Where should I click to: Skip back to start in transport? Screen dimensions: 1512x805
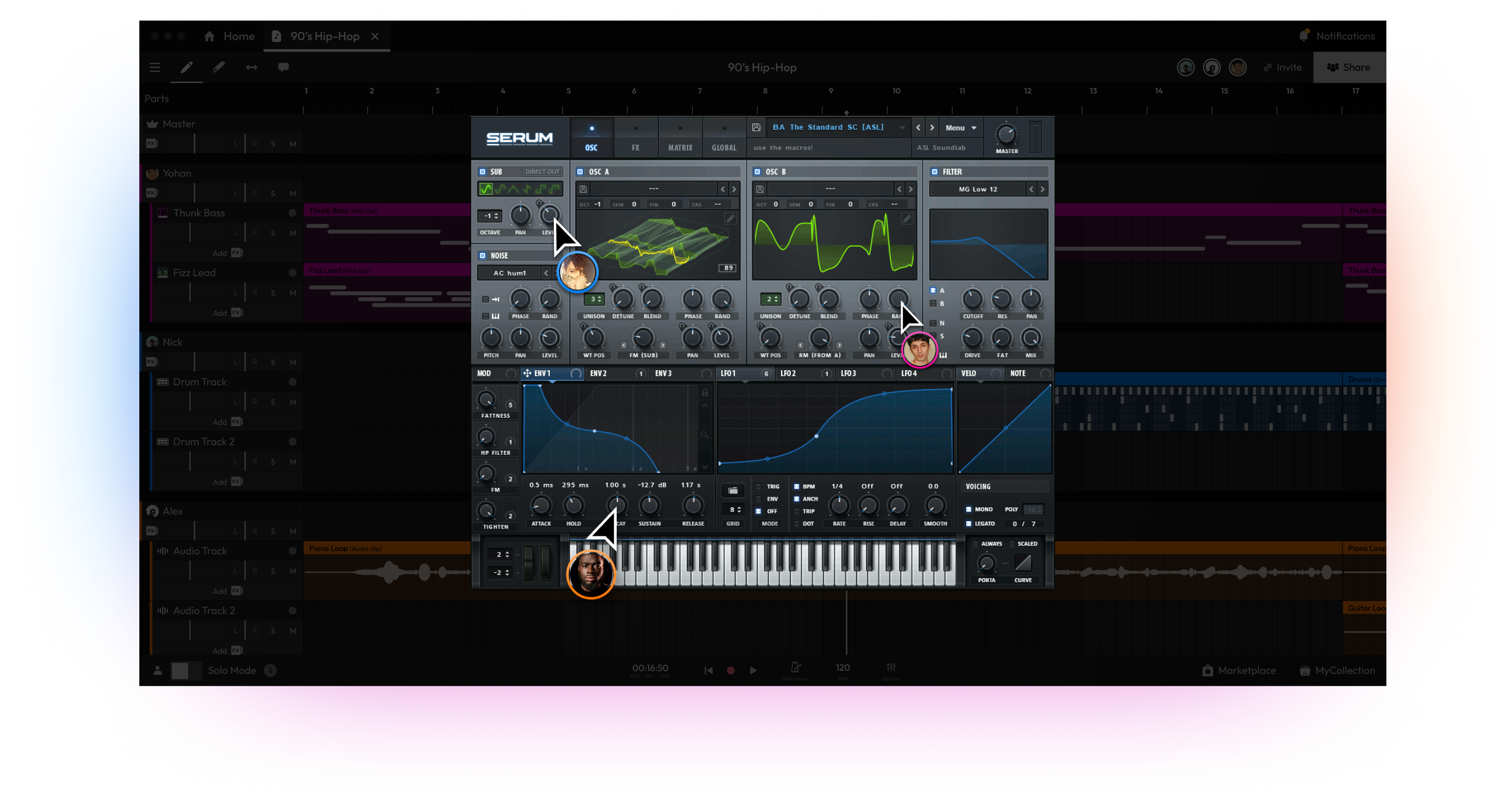pyautogui.click(x=709, y=671)
